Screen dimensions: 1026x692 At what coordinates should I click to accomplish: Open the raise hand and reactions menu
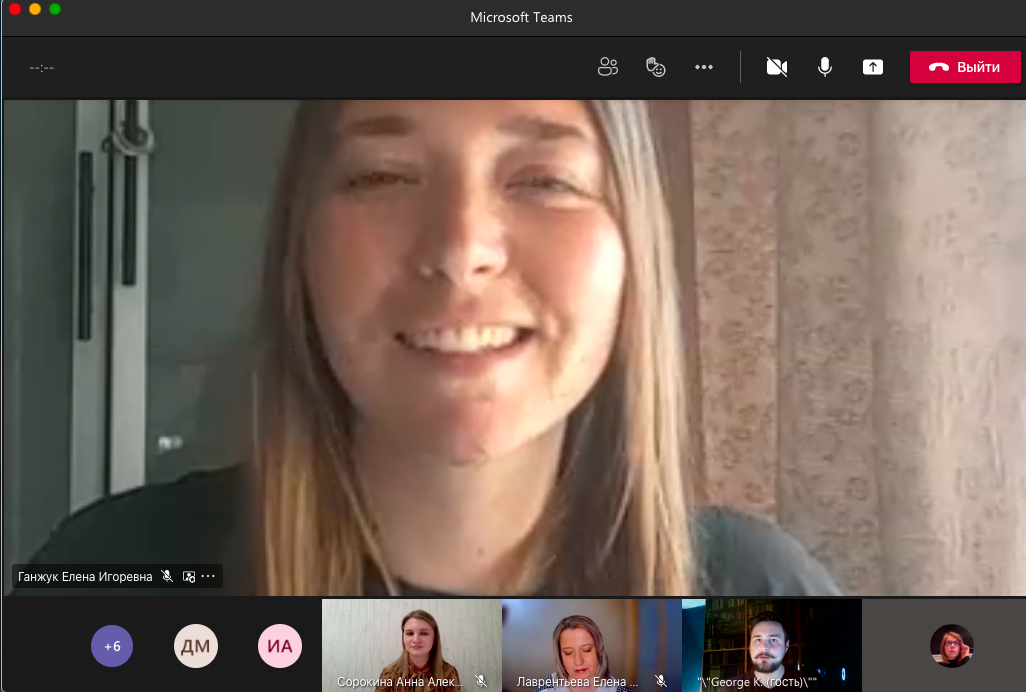656,67
